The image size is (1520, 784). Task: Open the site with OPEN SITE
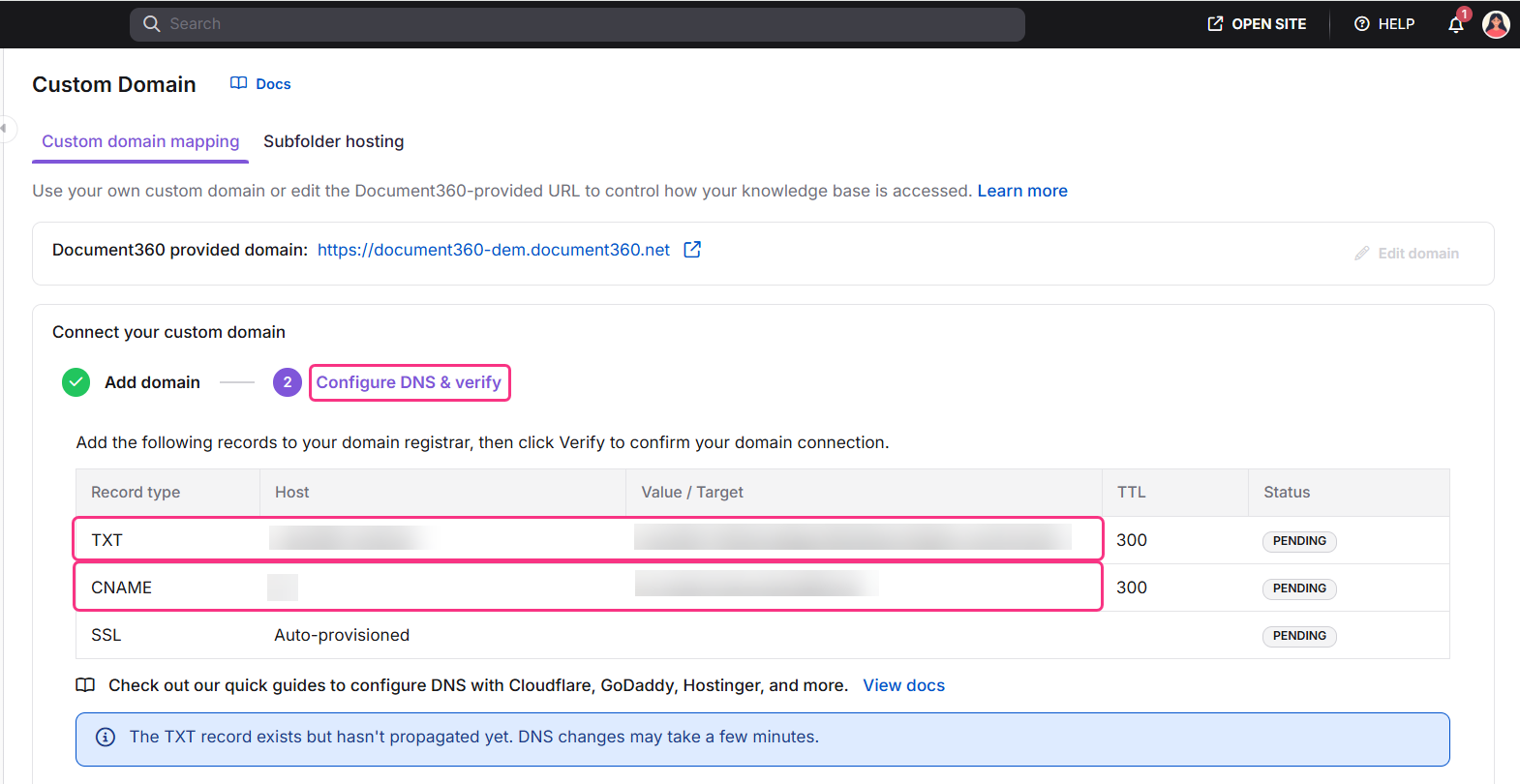(1257, 24)
